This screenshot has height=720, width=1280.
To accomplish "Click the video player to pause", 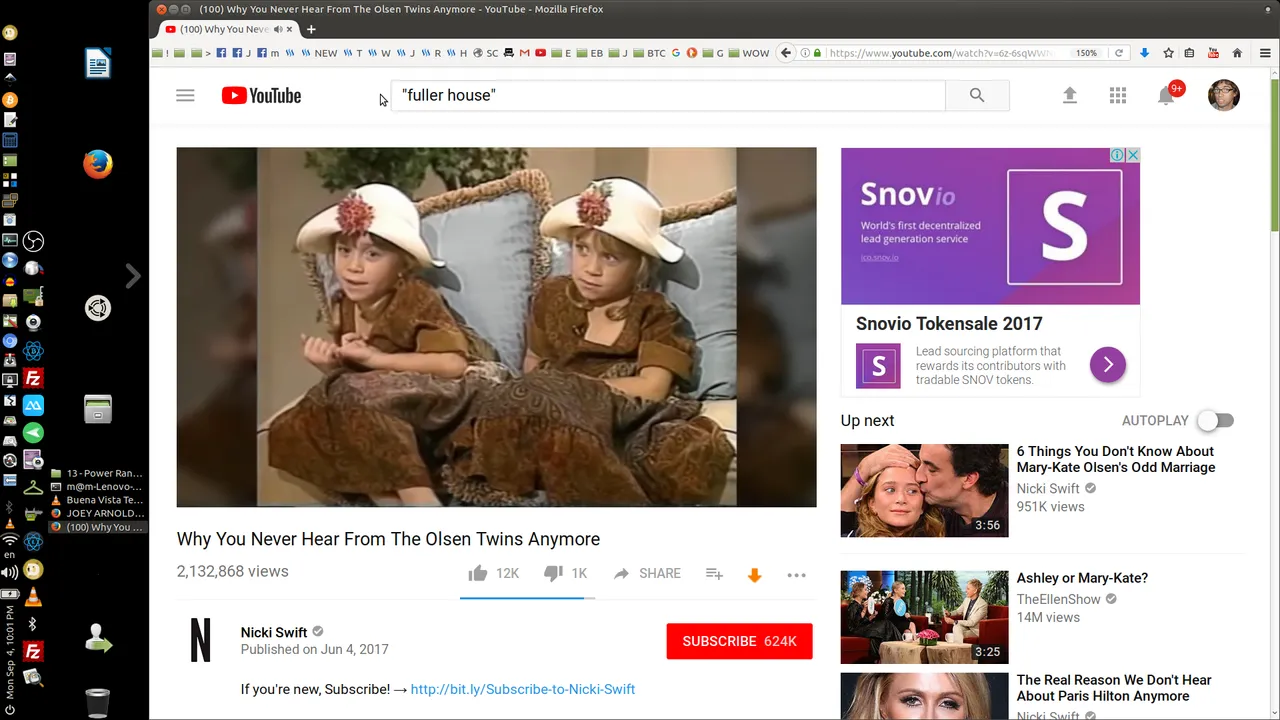I will pyautogui.click(x=496, y=327).
